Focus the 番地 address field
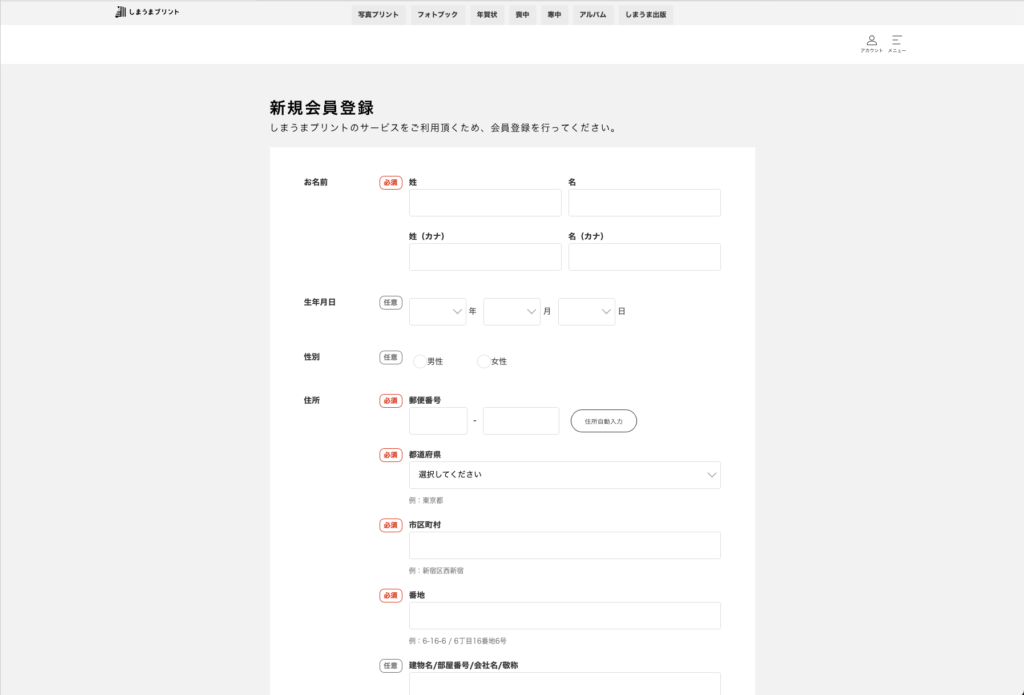 pyautogui.click(x=564, y=616)
